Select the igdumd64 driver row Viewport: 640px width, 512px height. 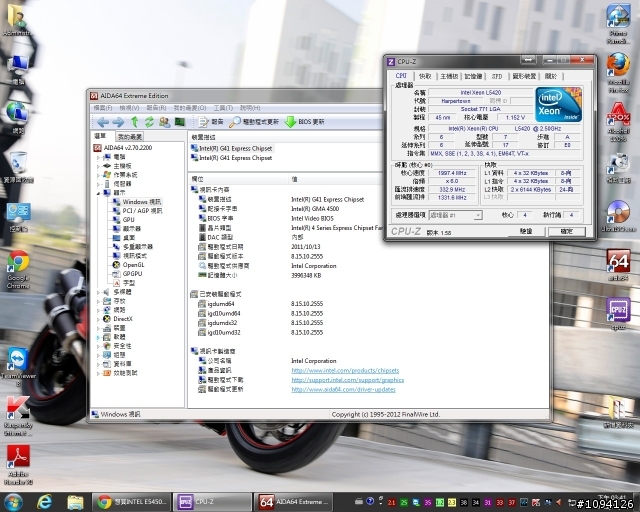click(x=220, y=304)
